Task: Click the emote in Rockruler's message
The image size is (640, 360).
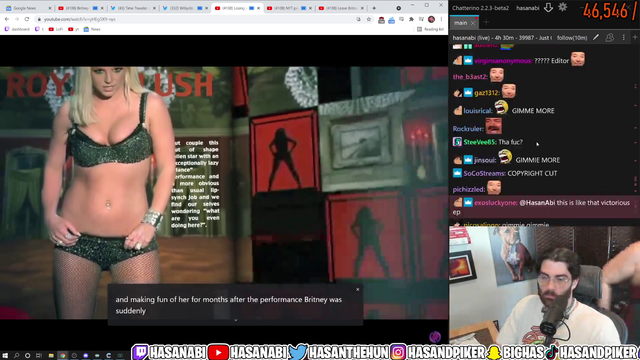Action: click(x=493, y=126)
